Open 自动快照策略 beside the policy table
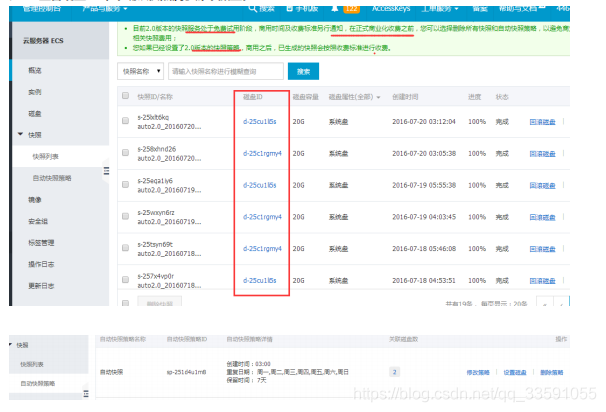606x412 pixels. (38, 383)
